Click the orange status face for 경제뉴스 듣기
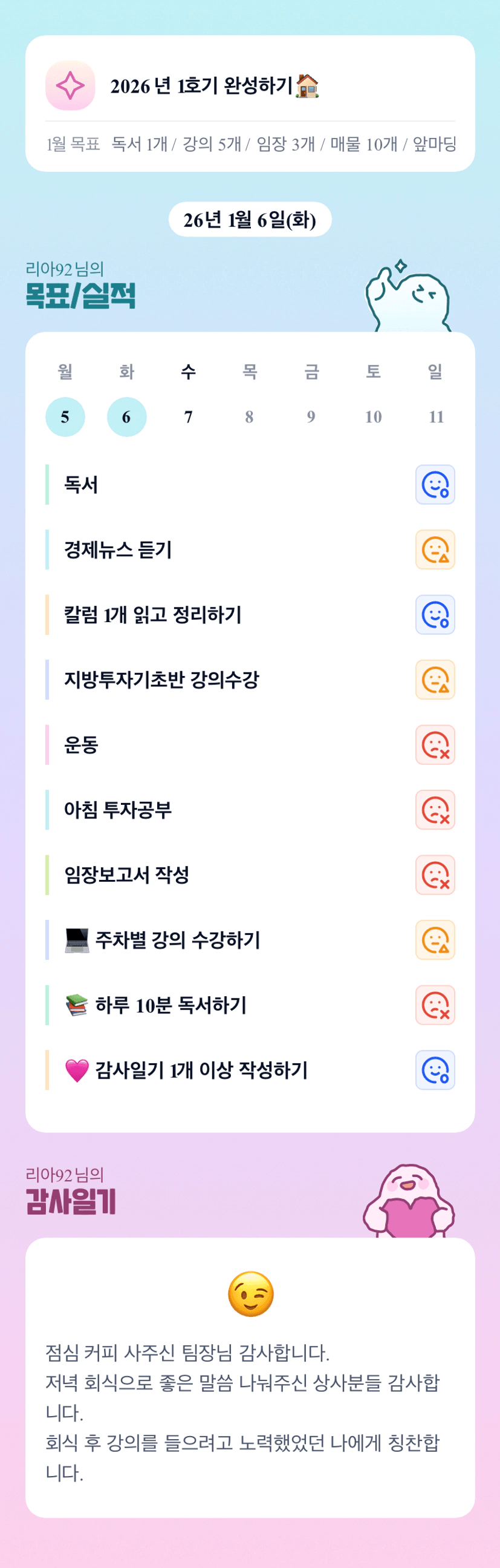The height and width of the screenshot is (1568, 500). pos(435,549)
